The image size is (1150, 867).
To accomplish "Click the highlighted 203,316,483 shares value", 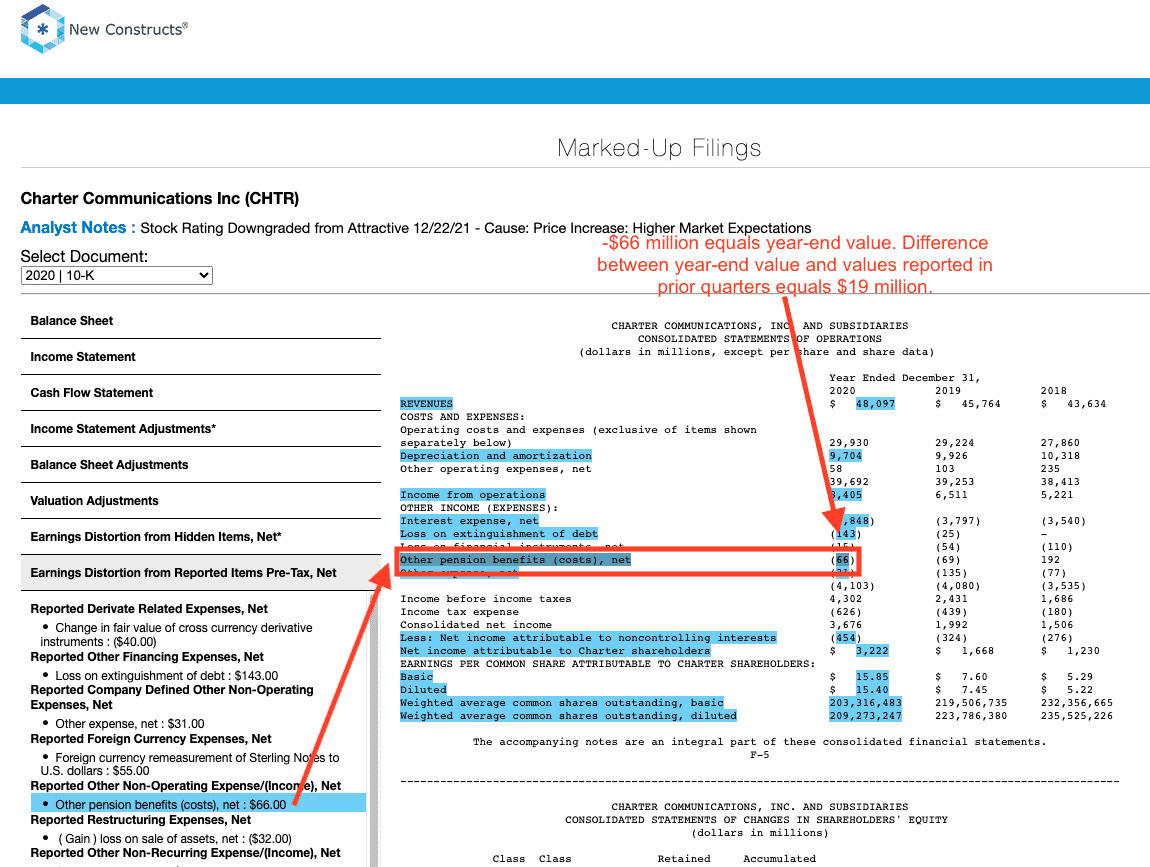I will tap(865, 703).
